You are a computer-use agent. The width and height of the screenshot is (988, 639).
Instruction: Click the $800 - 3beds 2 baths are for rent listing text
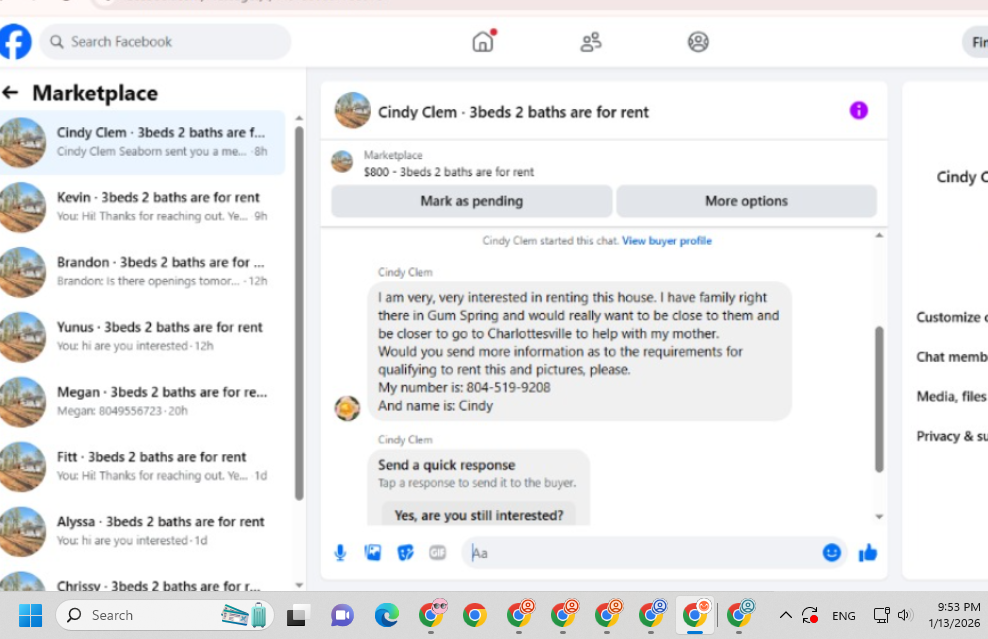pyautogui.click(x=449, y=172)
